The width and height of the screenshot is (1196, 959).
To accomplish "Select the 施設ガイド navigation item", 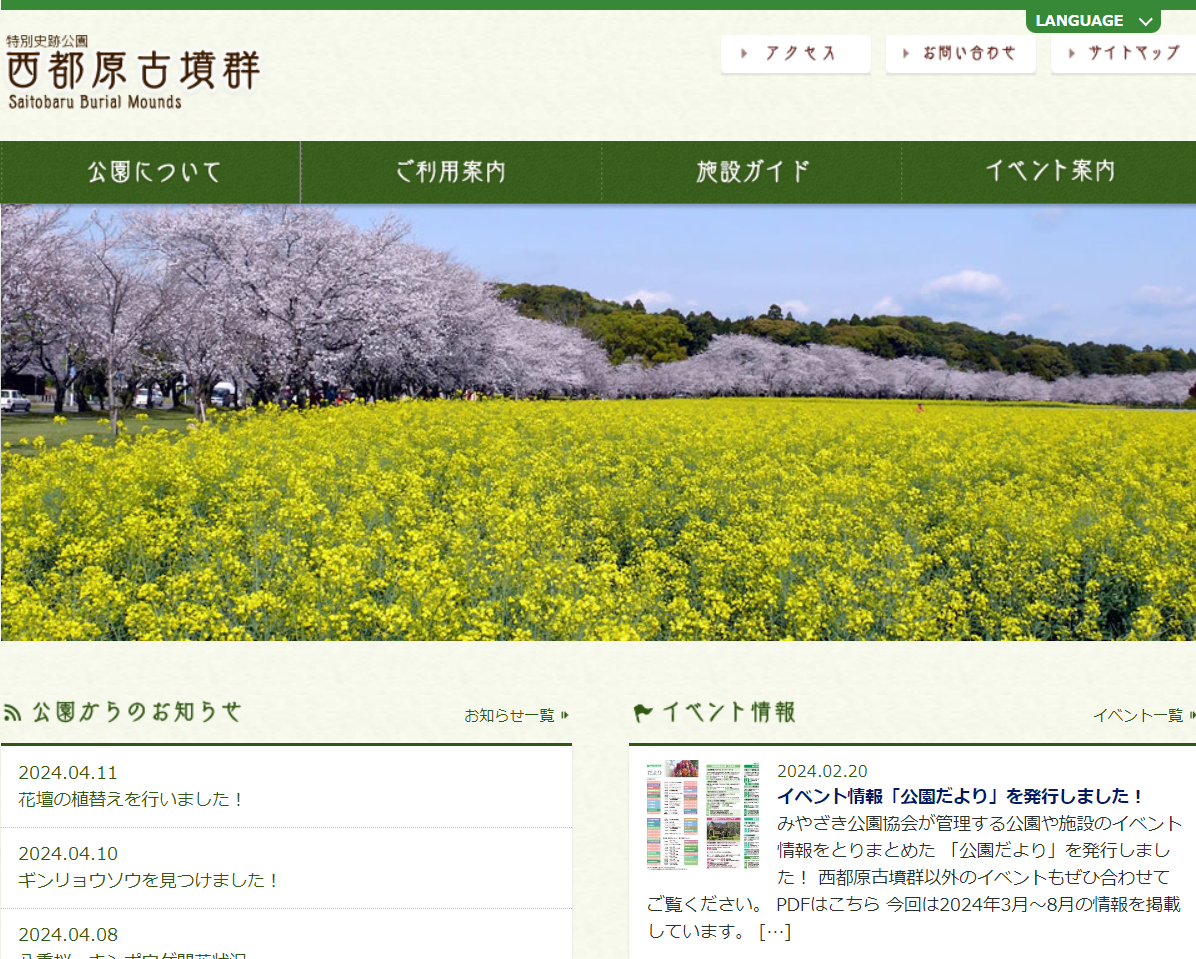I will [x=752, y=172].
